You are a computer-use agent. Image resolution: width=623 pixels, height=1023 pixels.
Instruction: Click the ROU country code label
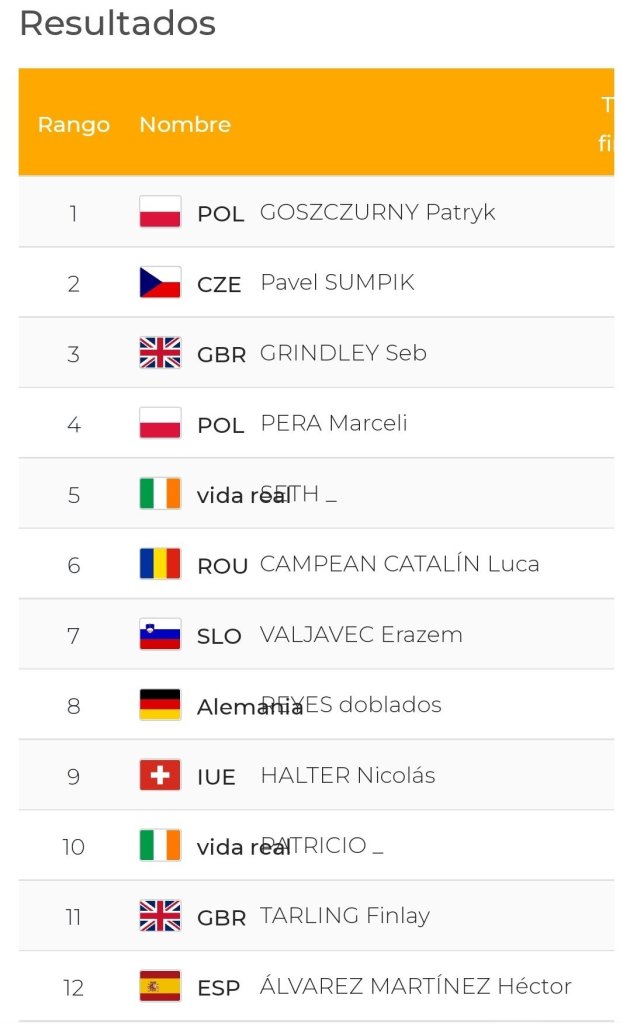tap(222, 566)
